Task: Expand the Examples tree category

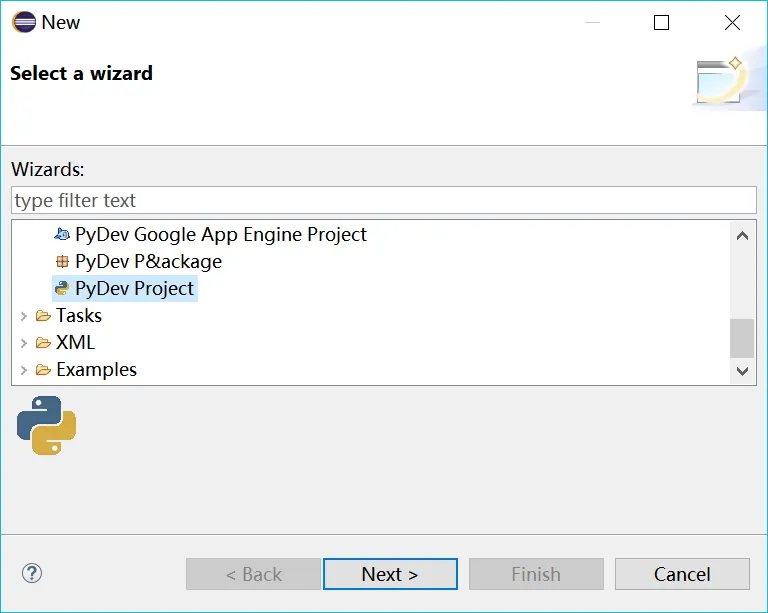Action: click(x=24, y=370)
